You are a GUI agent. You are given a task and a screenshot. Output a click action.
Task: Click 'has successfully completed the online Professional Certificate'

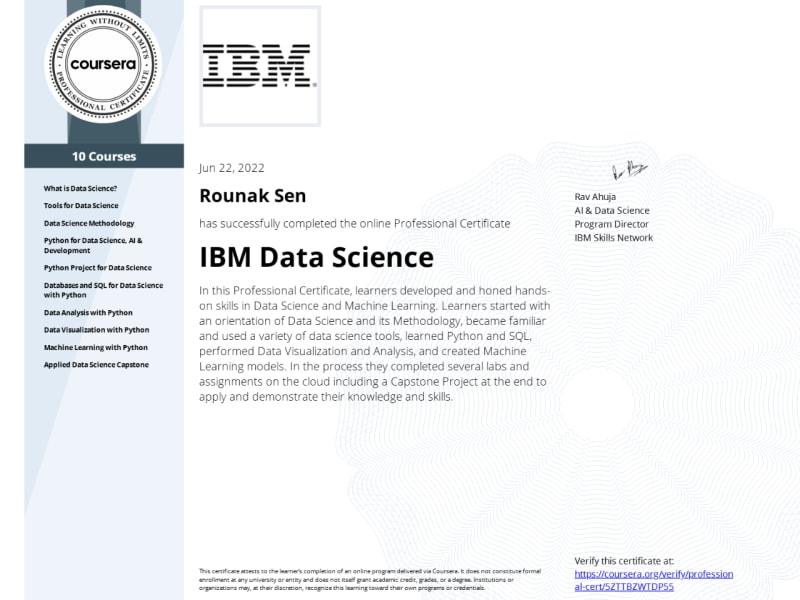[355, 223]
